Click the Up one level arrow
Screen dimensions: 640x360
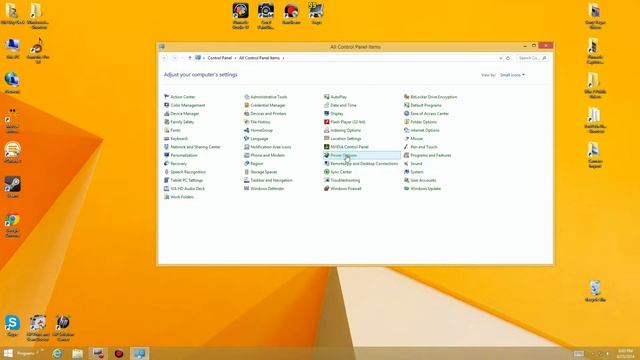point(190,58)
